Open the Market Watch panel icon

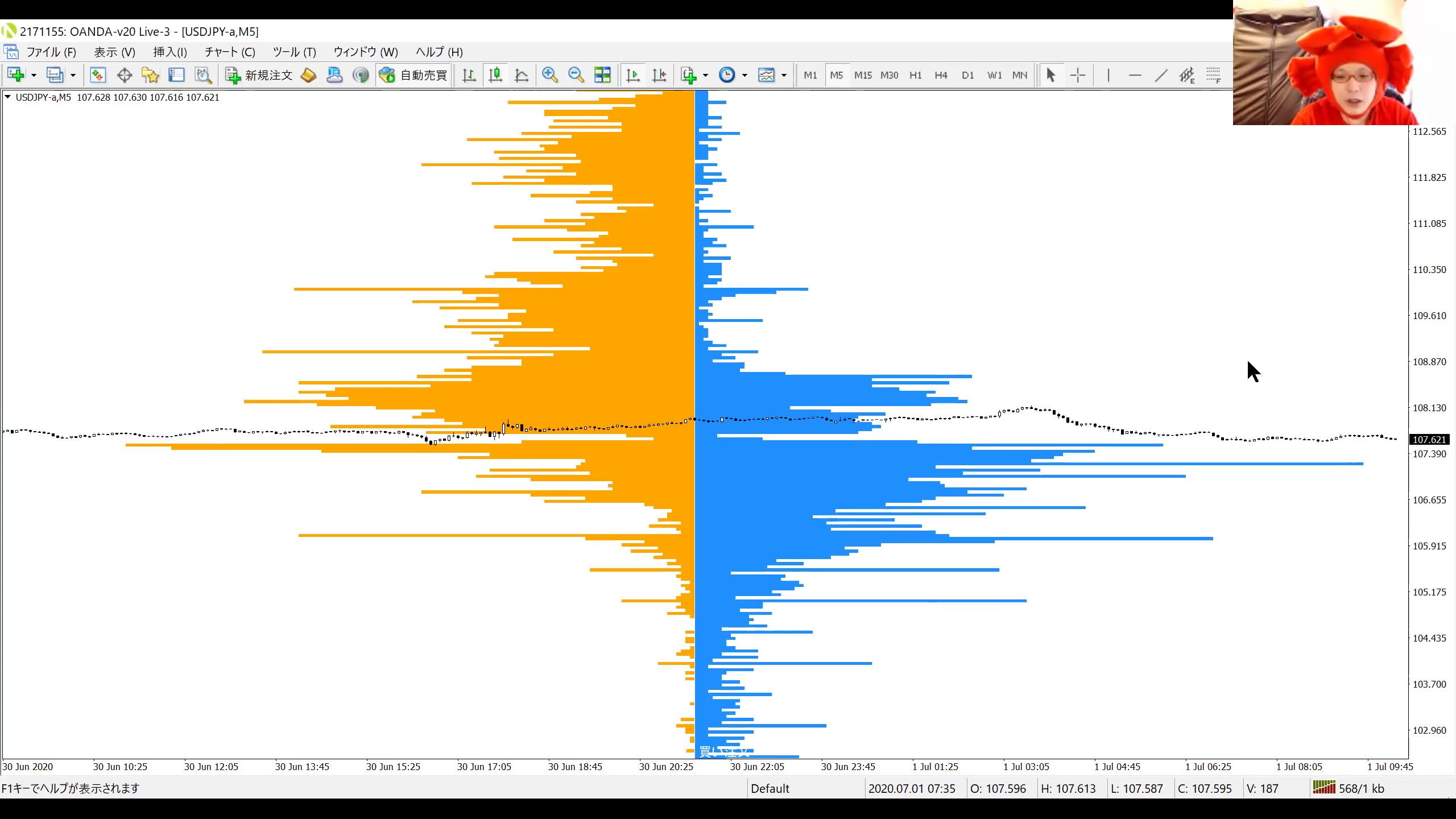point(98,75)
